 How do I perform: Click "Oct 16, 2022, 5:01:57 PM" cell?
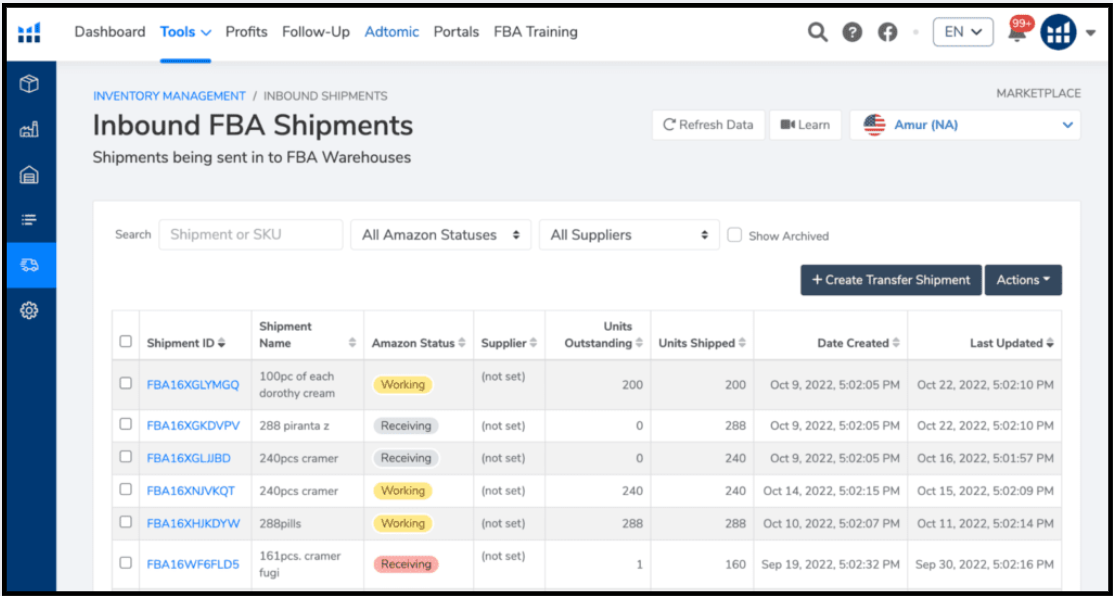pyautogui.click(x=985, y=458)
